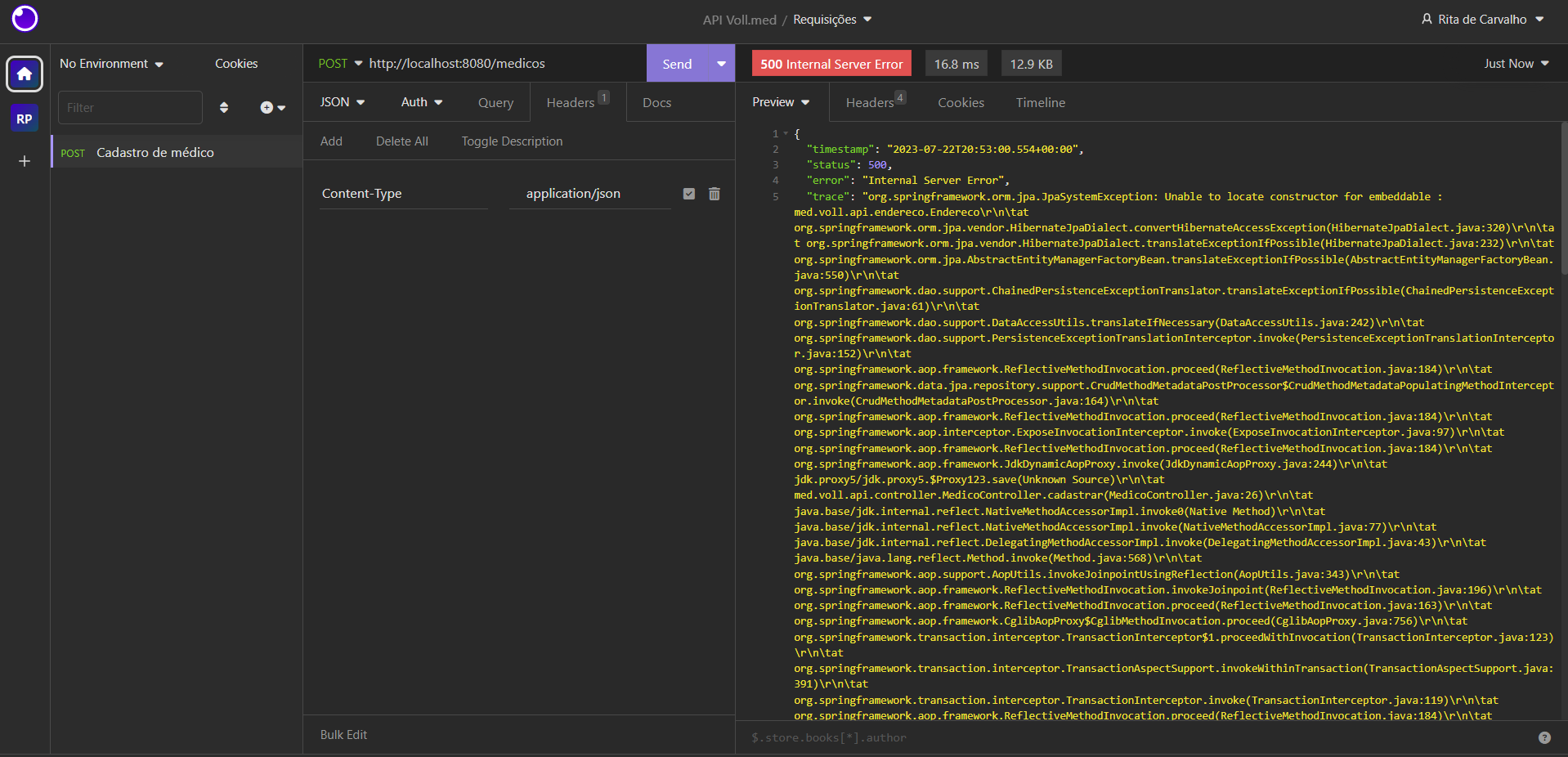The image size is (1568, 757).
Task: Click the "timestamp" key in response
Action: [x=839, y=150]
